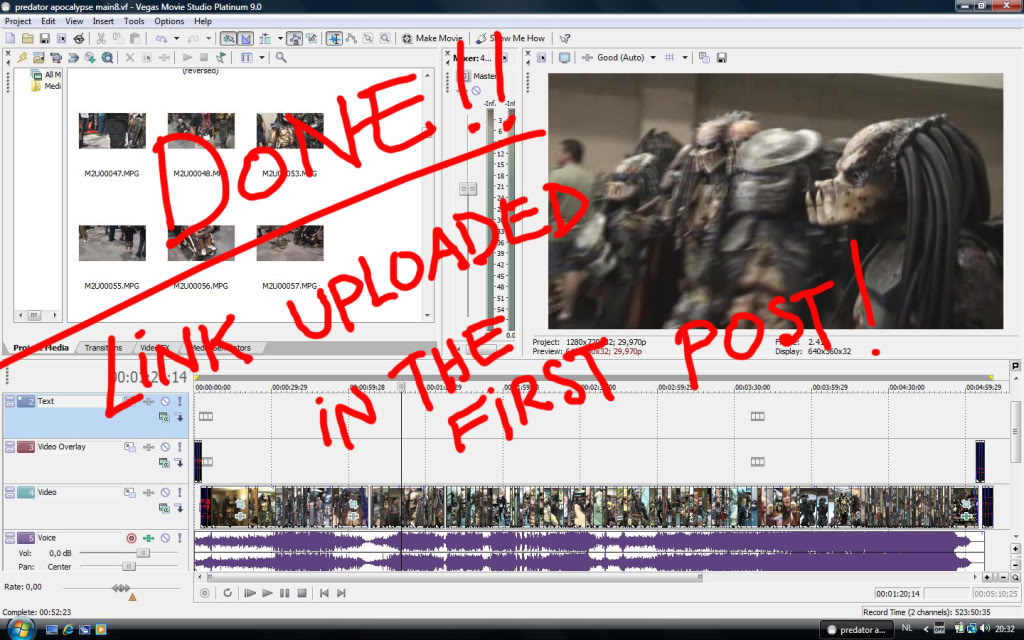Select the Zoom edit tool

[385, 39]
